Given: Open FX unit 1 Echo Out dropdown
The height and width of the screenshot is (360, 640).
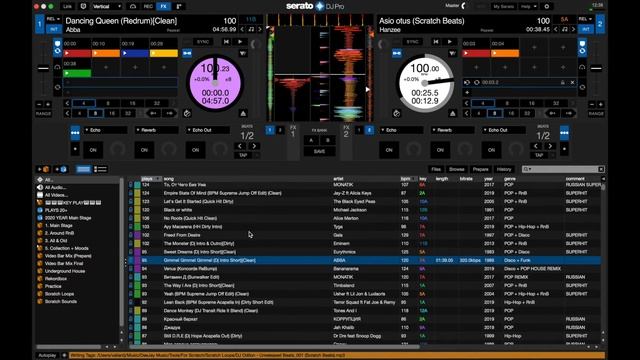Looking at the screenshot, I should pos(208,130).
